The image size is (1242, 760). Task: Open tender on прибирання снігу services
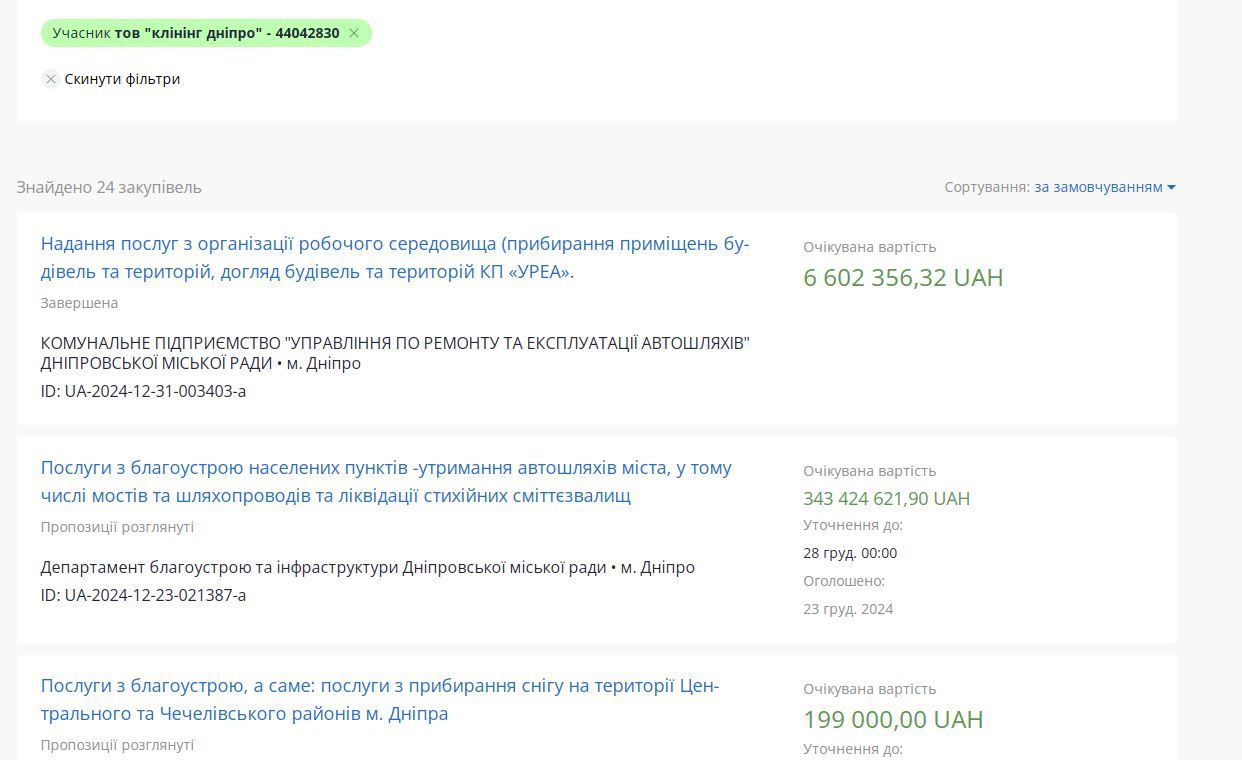pyautogui.click(x=380, y=700)
